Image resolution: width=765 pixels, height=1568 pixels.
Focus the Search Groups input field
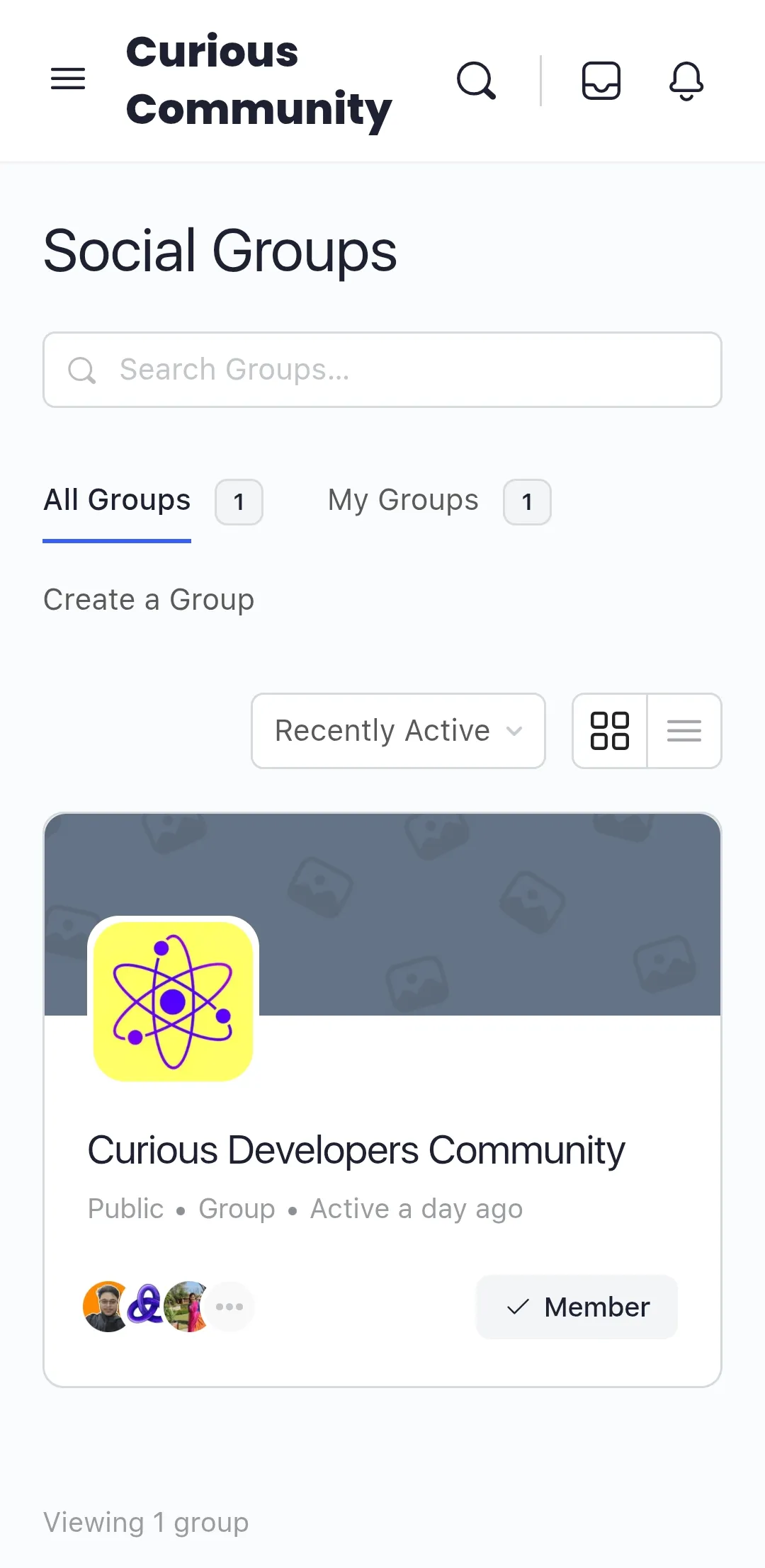click(x=382, y=370)
